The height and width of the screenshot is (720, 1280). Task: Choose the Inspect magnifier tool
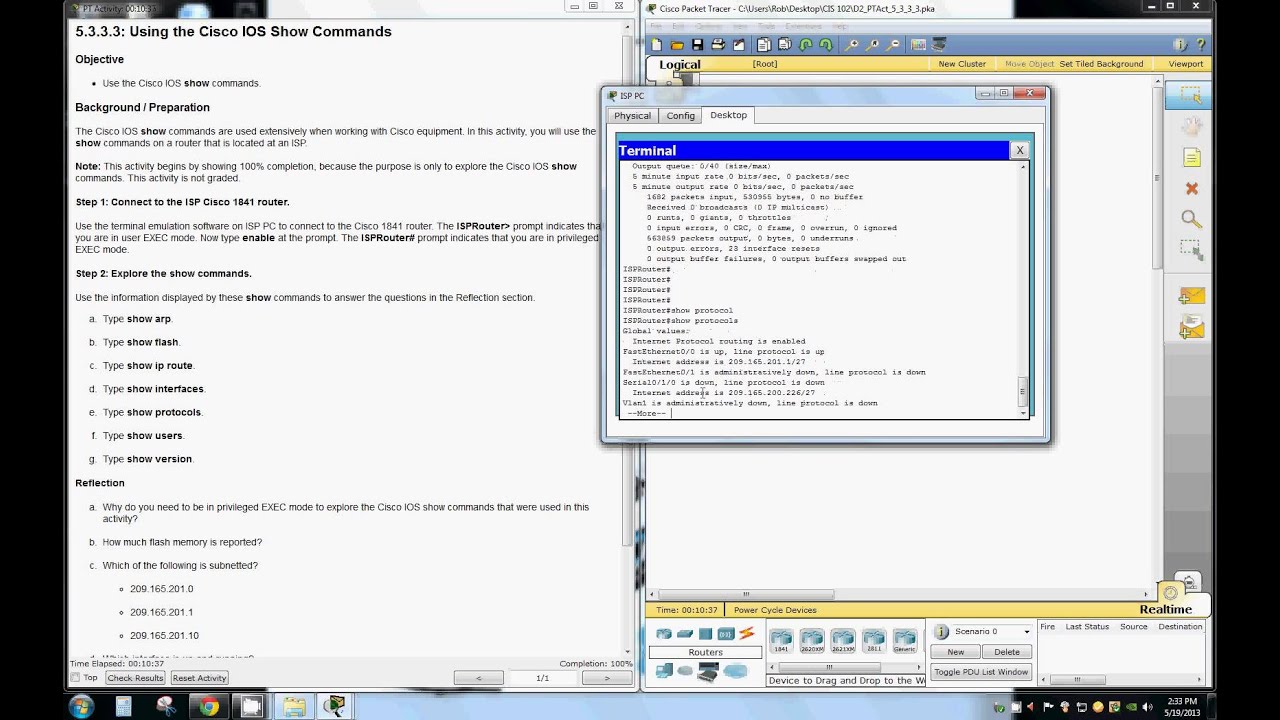coord(1190,219)
